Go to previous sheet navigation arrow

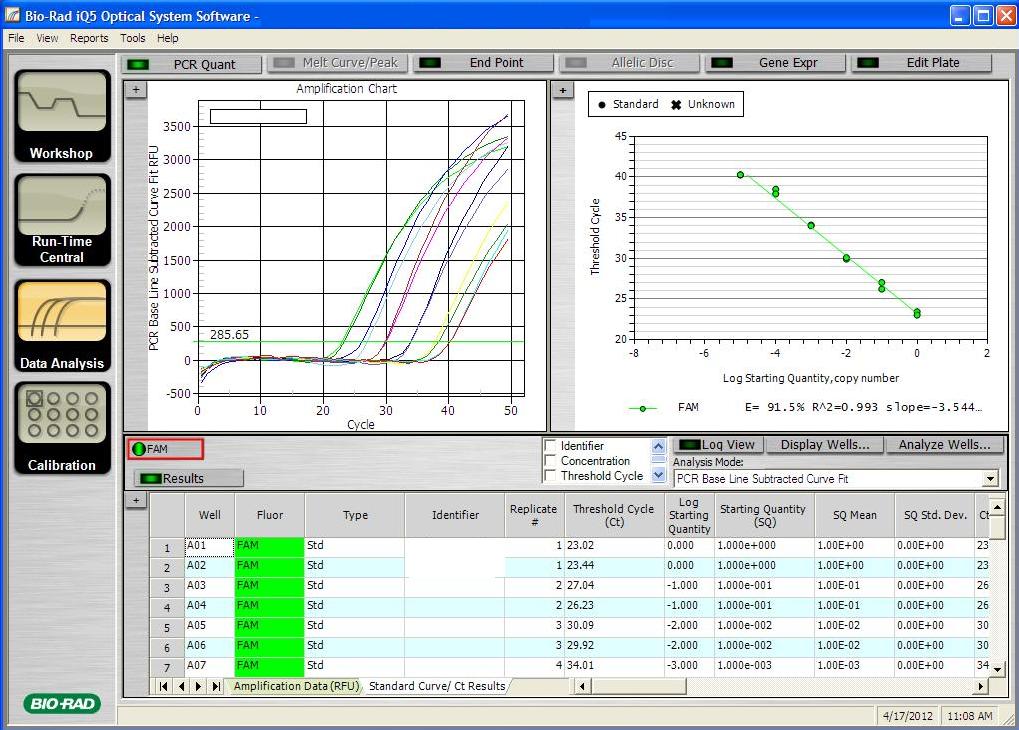pyautogui.click(x=181, y=686)
